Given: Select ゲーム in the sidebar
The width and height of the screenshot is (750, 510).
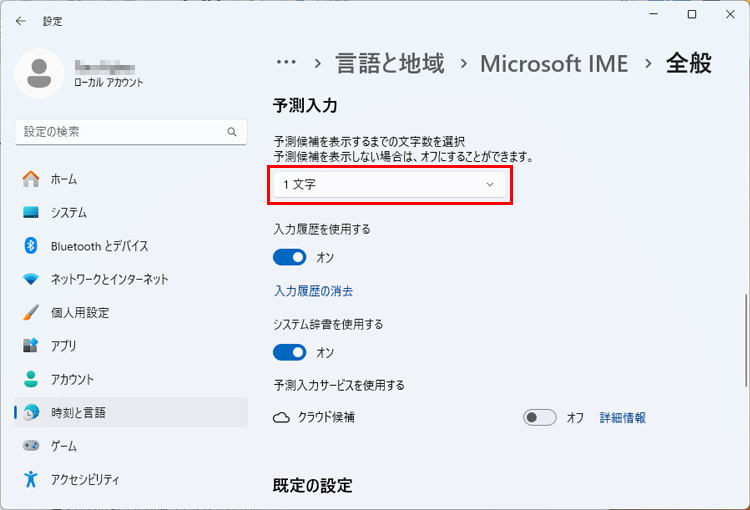Looking at the screenshot, I should click(64, 446).
